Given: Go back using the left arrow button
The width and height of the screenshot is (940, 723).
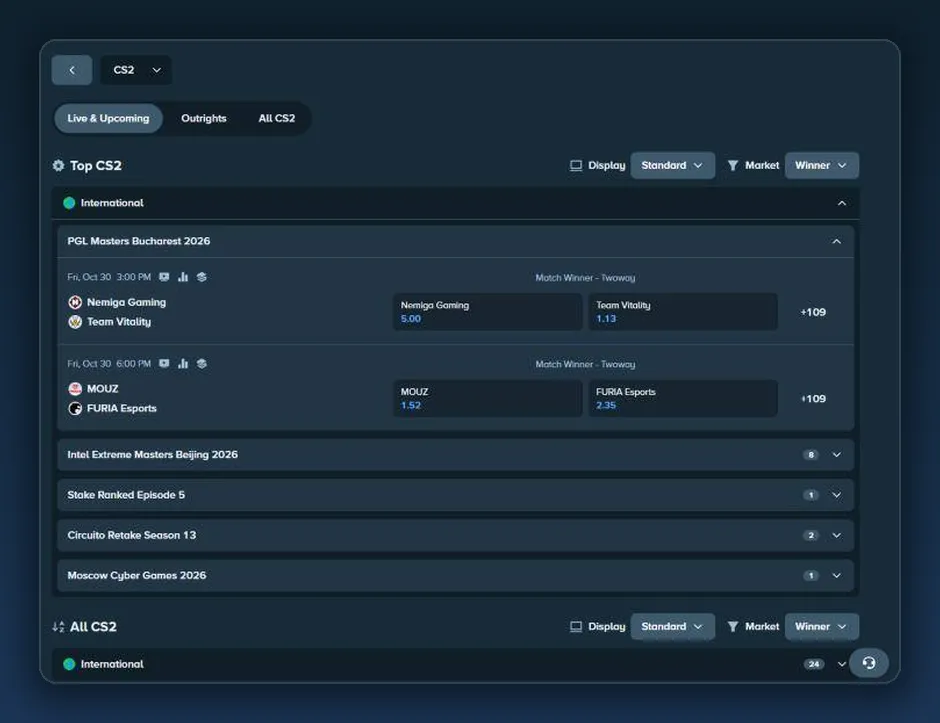Looking at the screenshot, I should coord(72,70).
